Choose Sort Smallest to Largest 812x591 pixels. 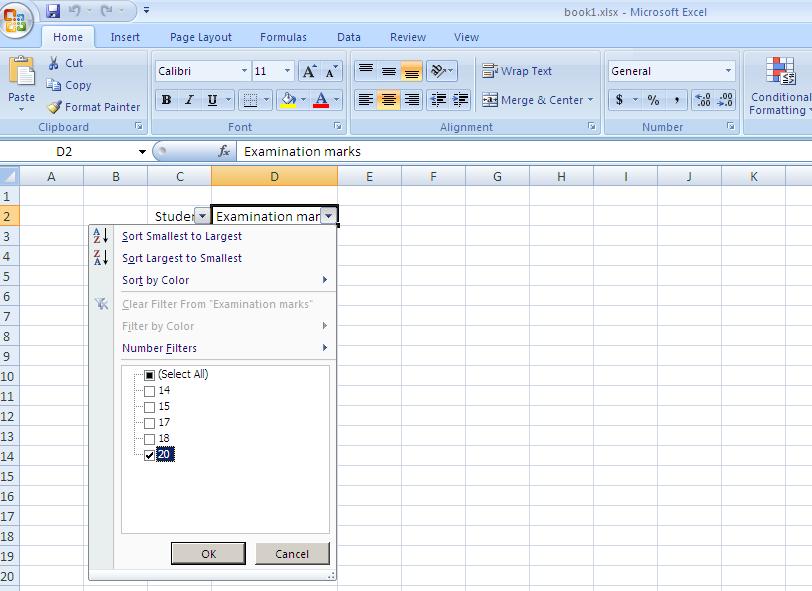coord(181,237)
